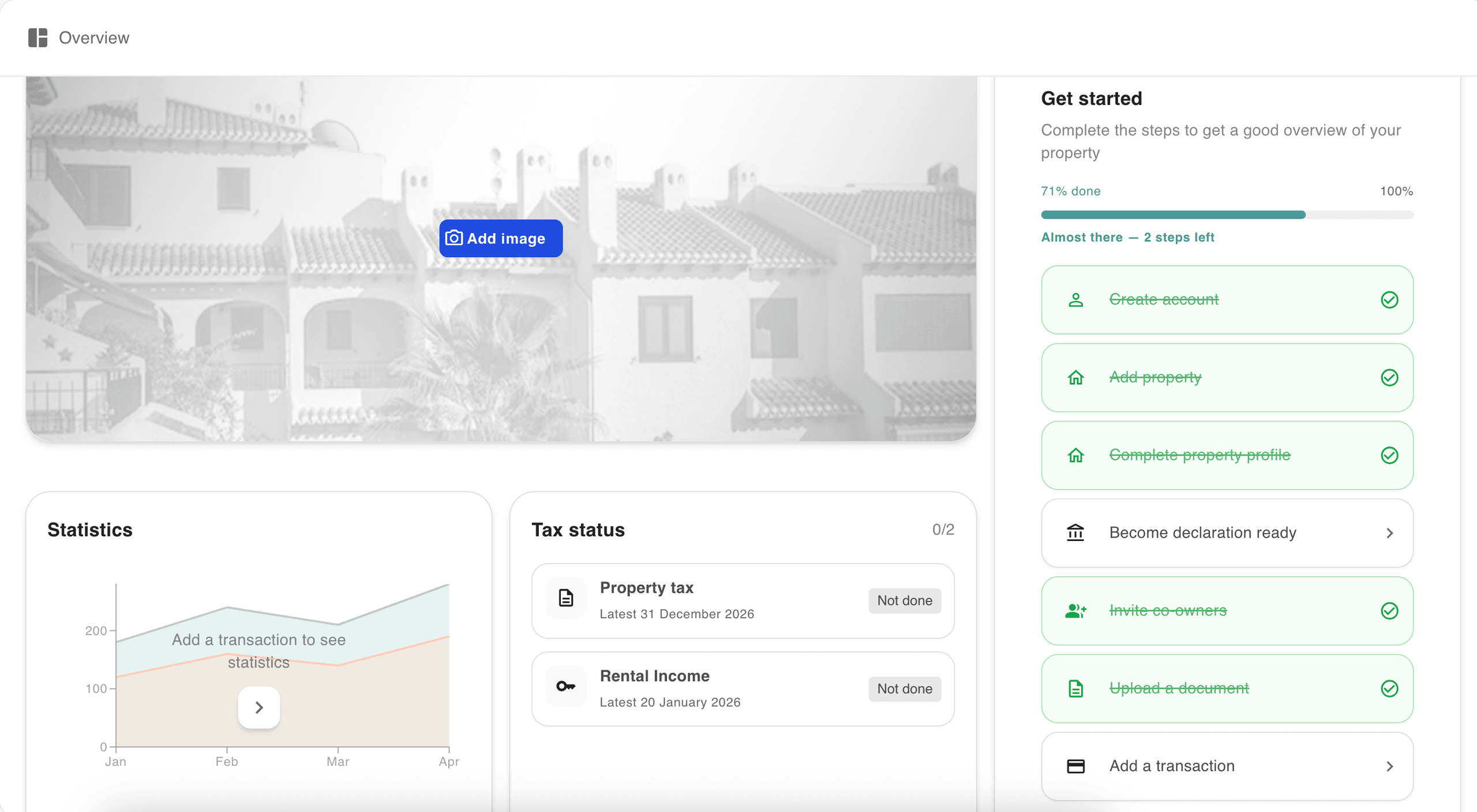Click the person icon on Create account
The height and width of the screenshot is (812, 1477).
click(x=1075, y=299)
